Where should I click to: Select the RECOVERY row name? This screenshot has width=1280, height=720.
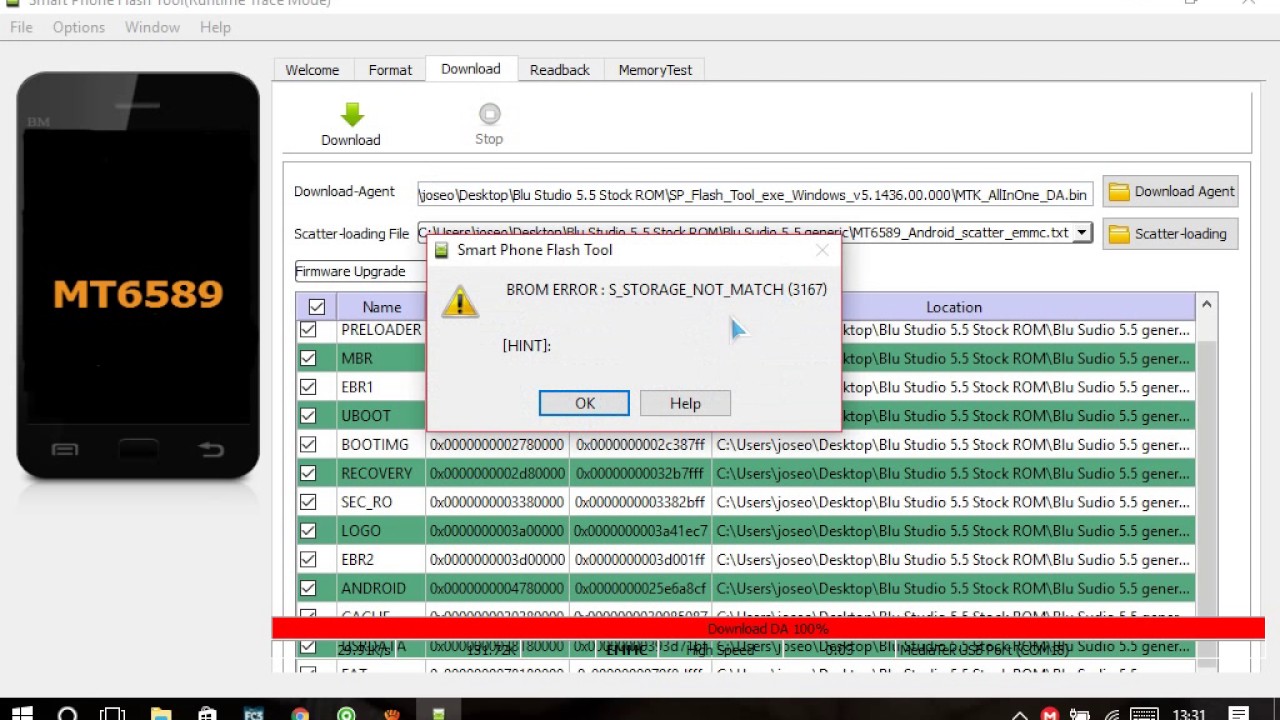377,473
